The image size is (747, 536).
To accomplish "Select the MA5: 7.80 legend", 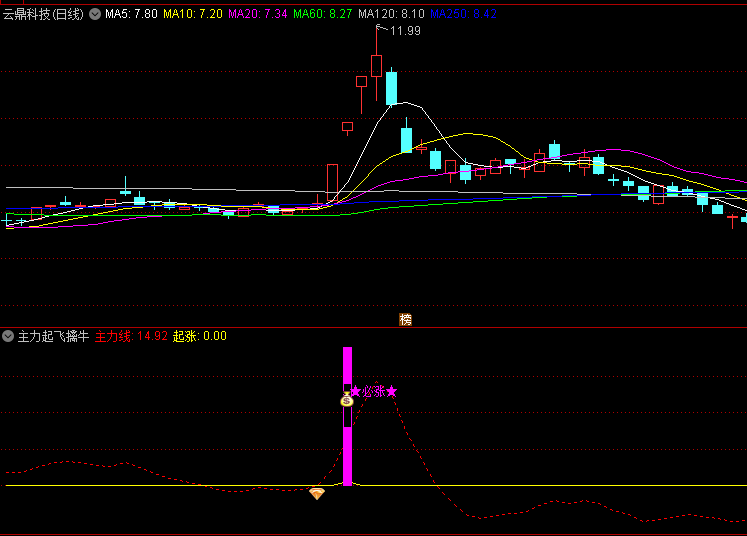I will coord(131,14).
